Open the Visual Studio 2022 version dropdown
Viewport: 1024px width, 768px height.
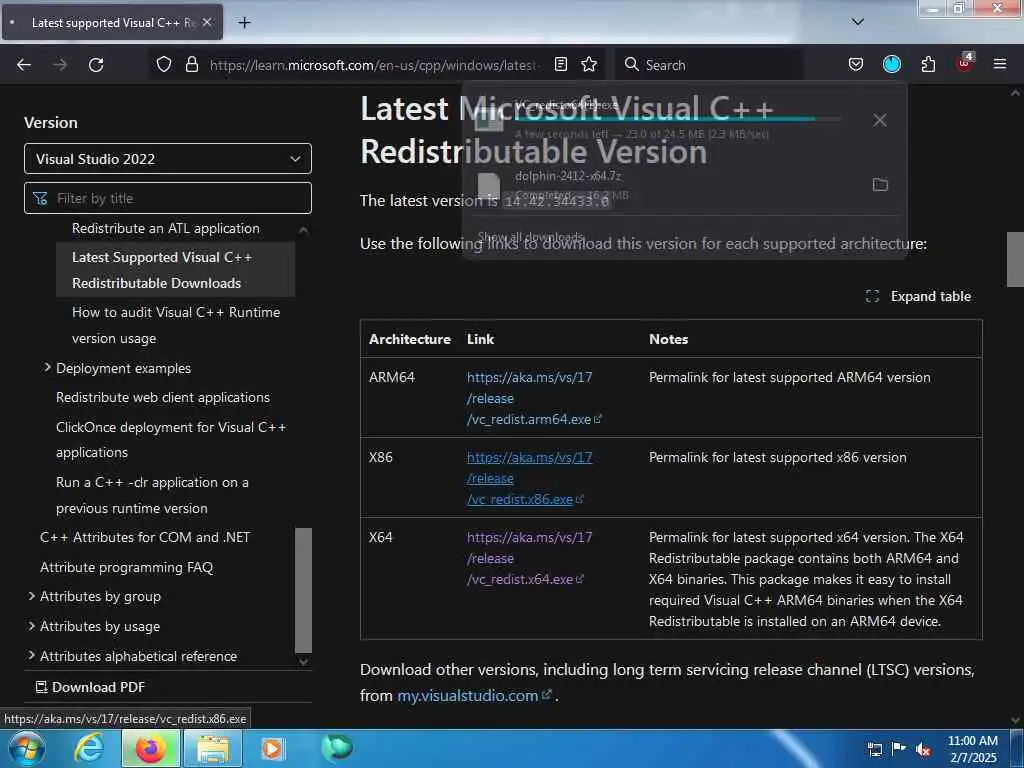point(168,159)
